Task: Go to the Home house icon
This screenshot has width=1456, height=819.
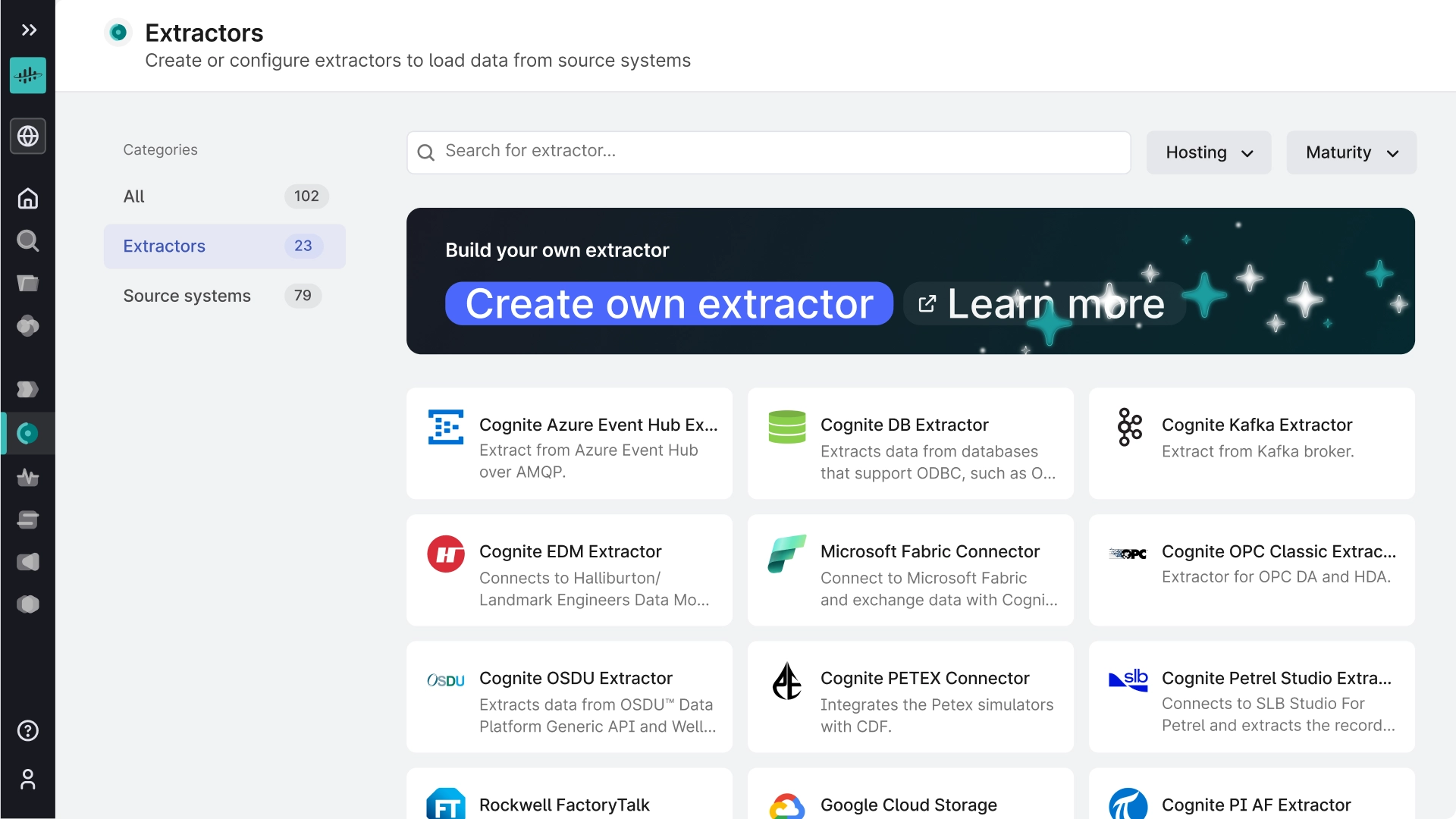Action: 28,199
